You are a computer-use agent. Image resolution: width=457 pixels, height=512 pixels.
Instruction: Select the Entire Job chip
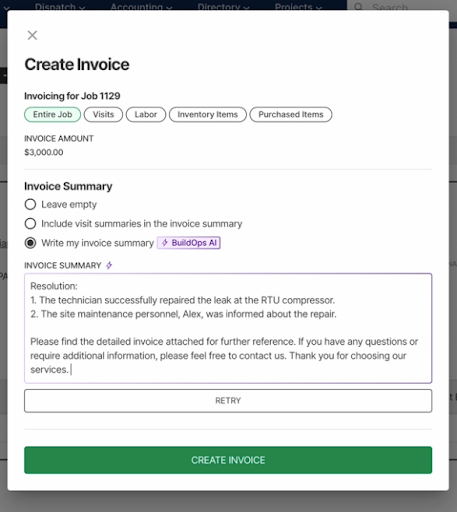[x=52, y=114]
